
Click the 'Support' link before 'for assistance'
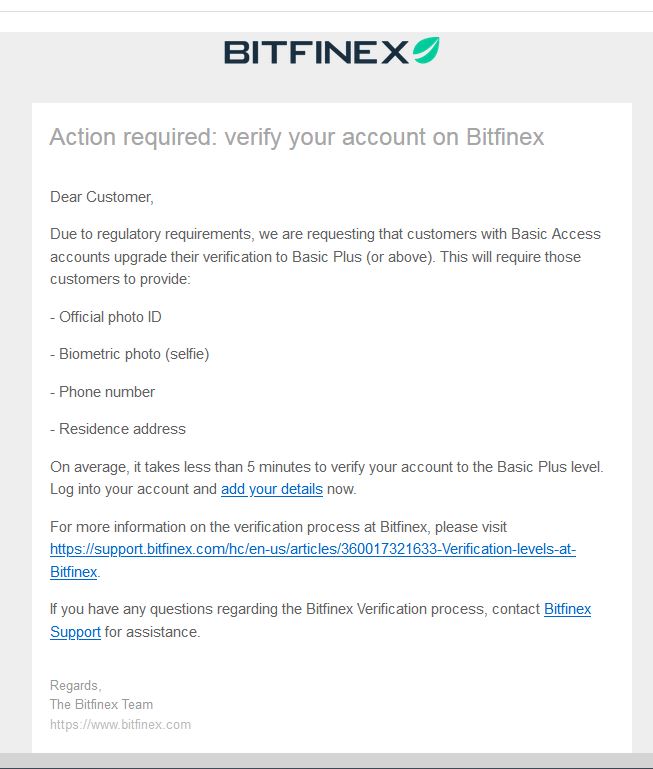click(76, 632)
